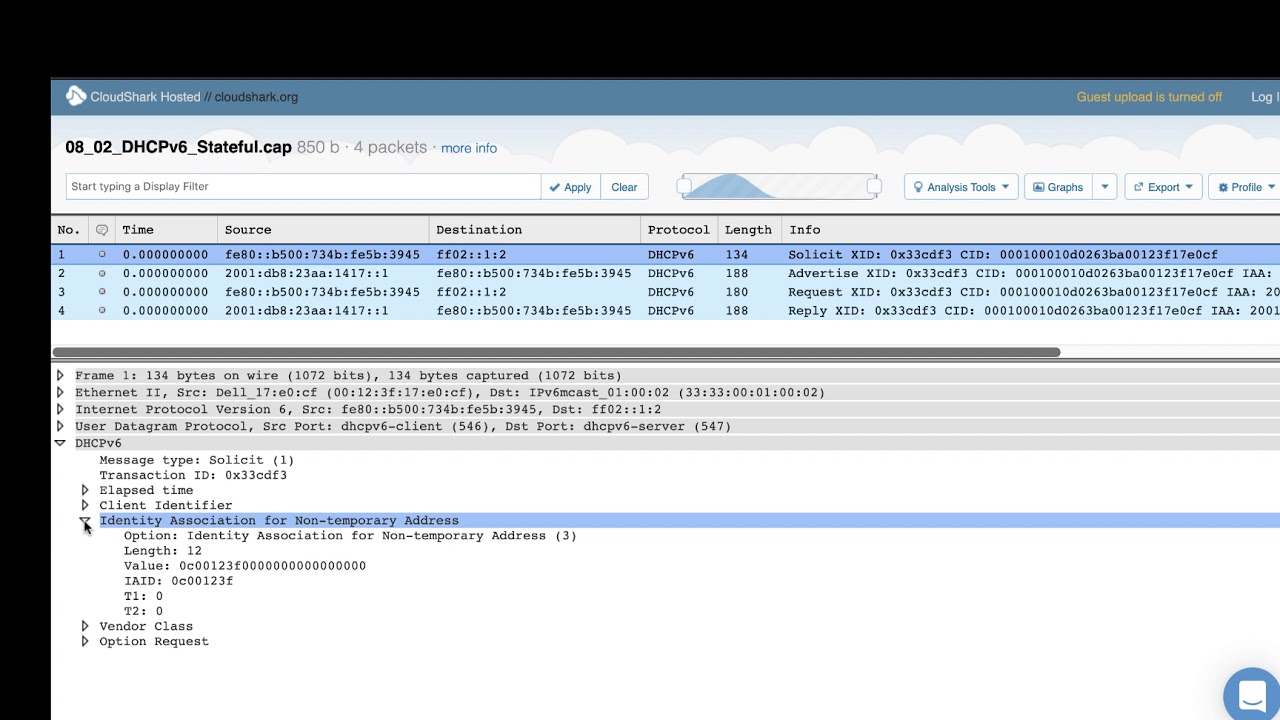The image size is (1280, 720).
Task: Select the Length: 12 line
Action: [x=163, y=551]
